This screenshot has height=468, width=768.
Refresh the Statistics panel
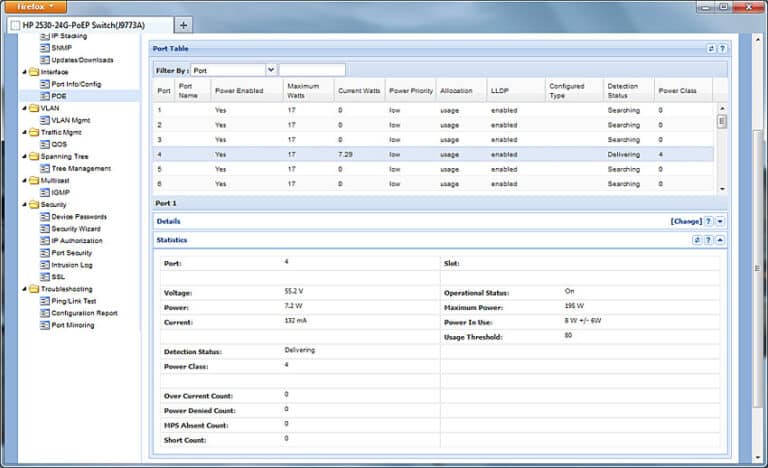697,240
